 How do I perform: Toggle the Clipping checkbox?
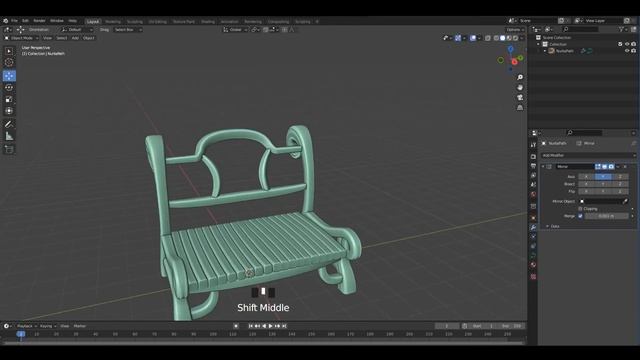[580, 209]
